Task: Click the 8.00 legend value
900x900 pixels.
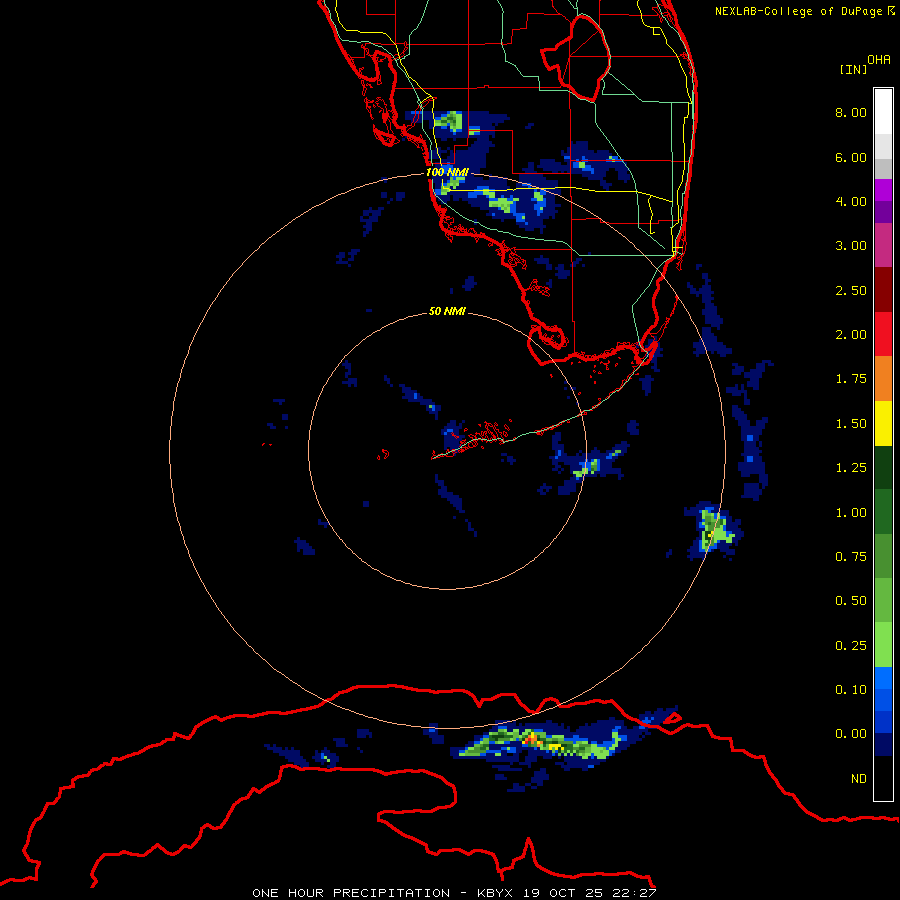Action: 851,112
